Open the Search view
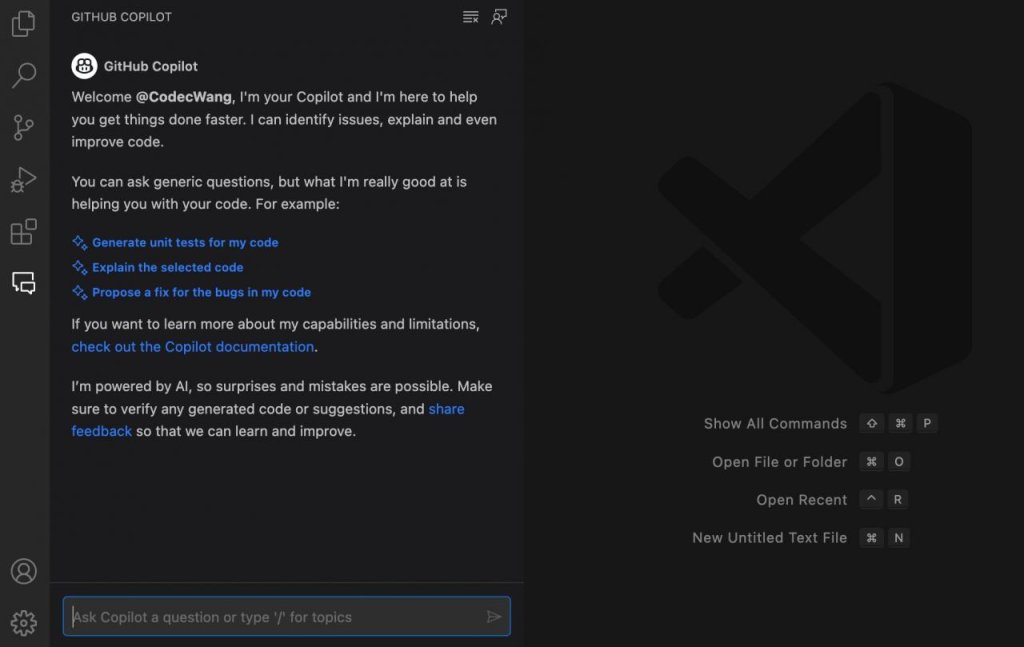Viewport: 1024px width, 647px height. (x=24, y=76)
